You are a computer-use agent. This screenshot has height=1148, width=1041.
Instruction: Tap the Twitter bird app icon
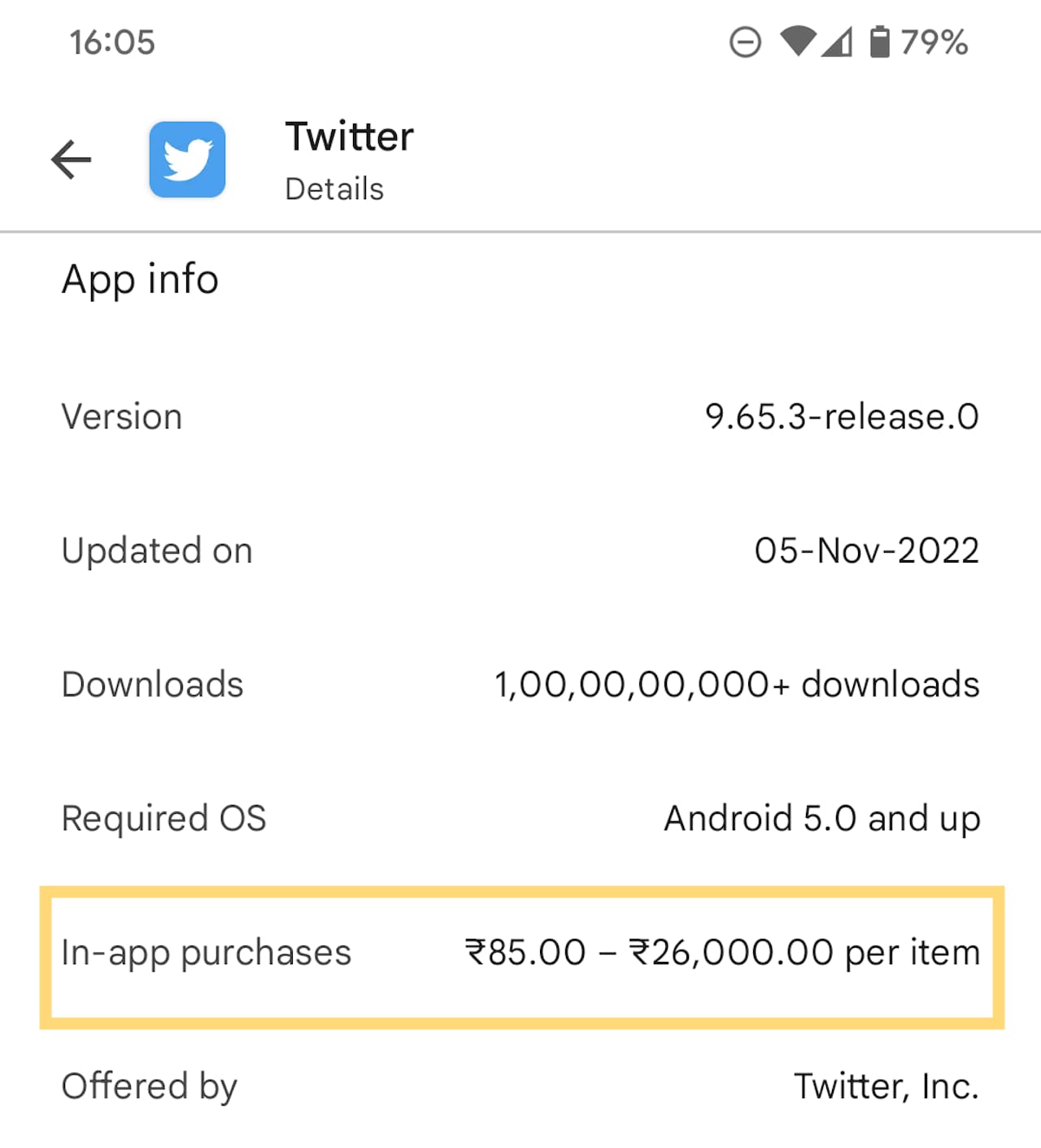187,159
